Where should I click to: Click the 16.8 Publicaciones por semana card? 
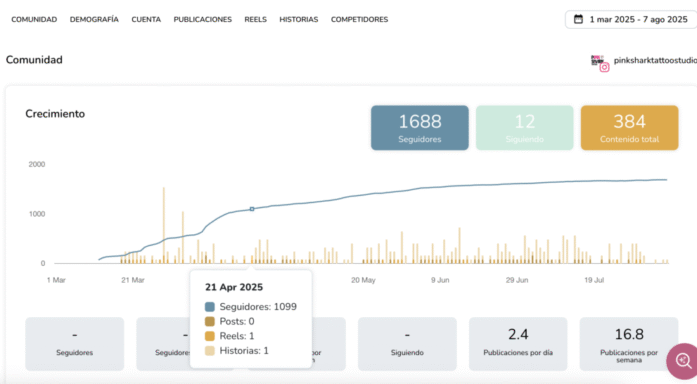pyautogui.click(x=629, y=344)
